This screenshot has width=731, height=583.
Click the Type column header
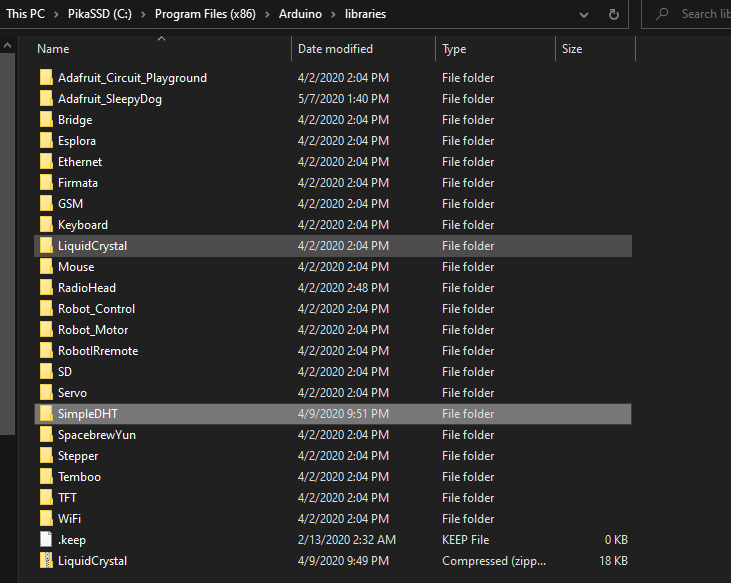[454, 49]
